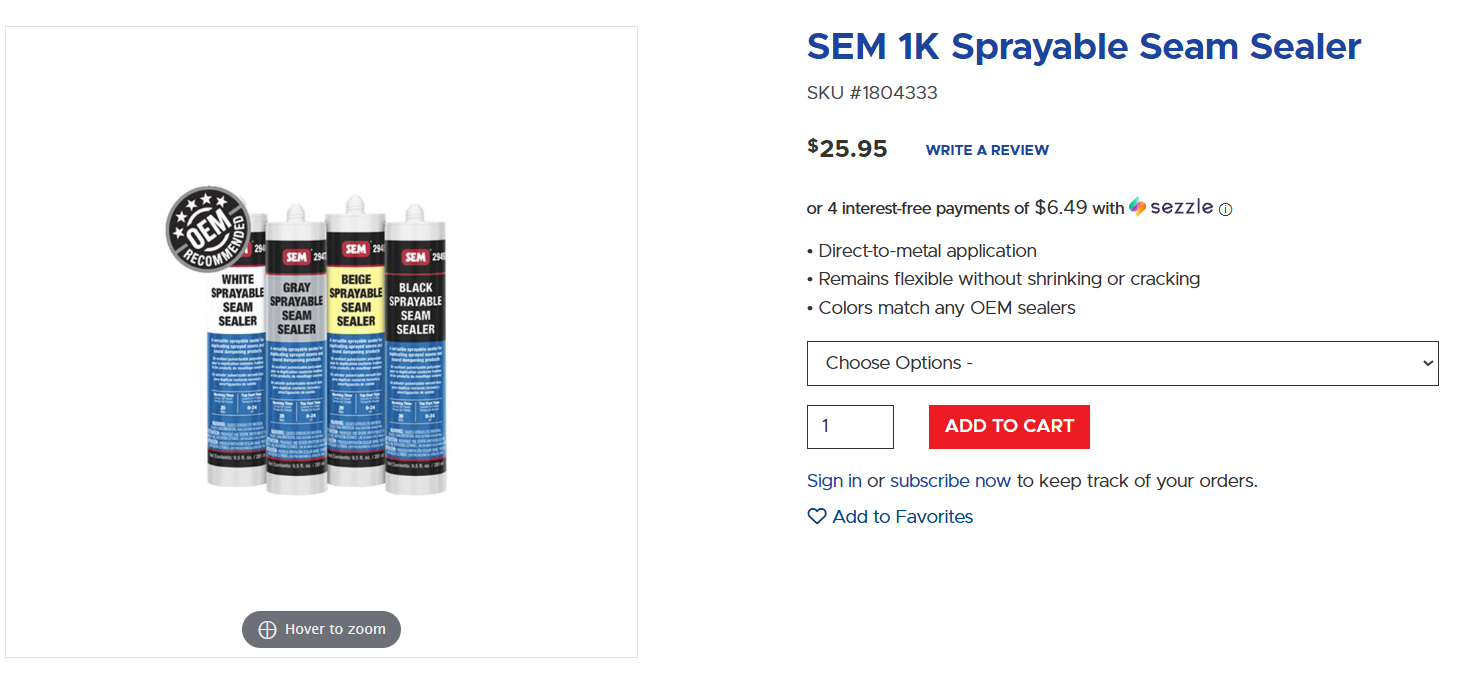This screenshot has height=700, width=1459.
Task: Select the Add to Favorites text link
Action: [902, 517]
